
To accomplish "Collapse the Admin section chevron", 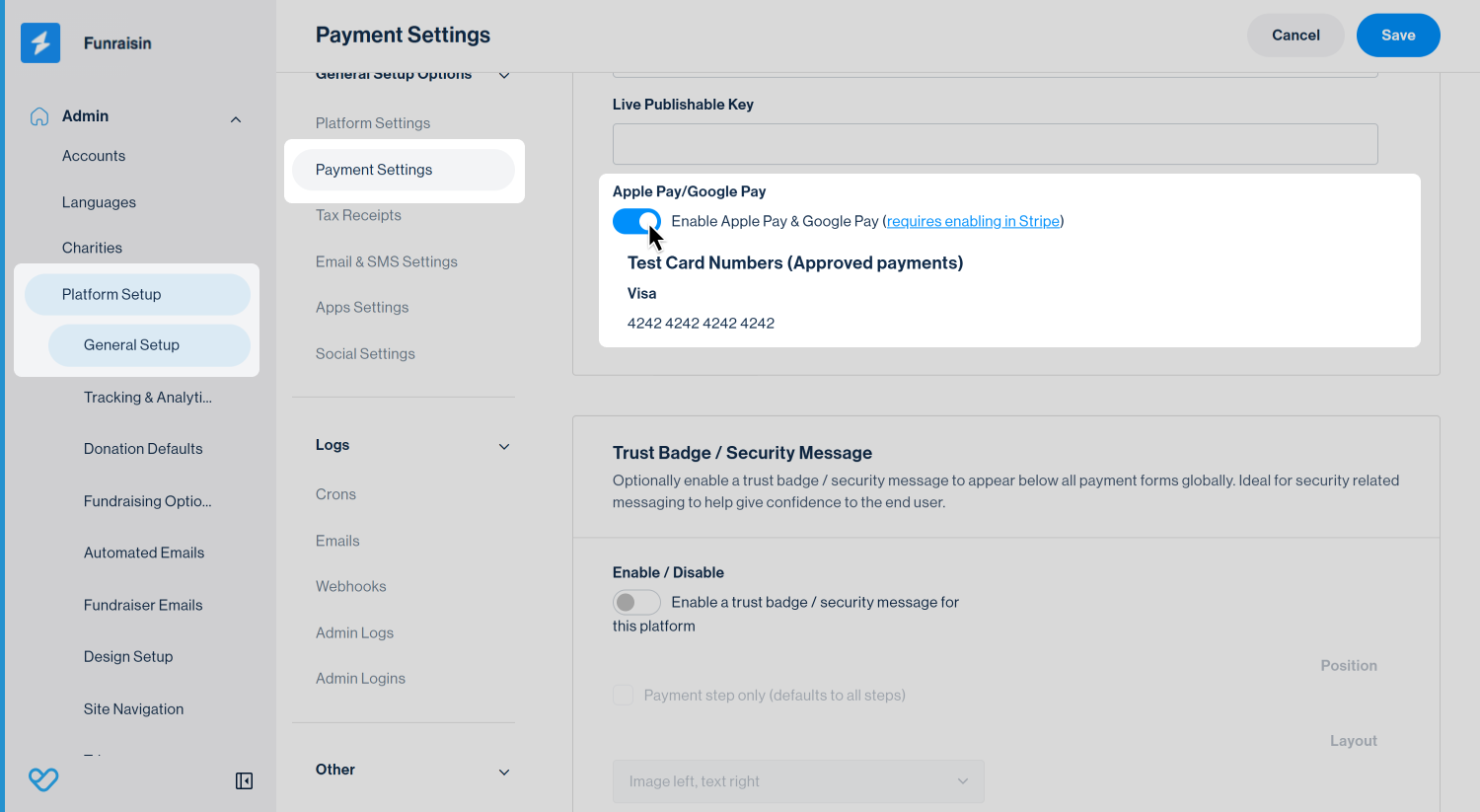I will tap(236, 119).
